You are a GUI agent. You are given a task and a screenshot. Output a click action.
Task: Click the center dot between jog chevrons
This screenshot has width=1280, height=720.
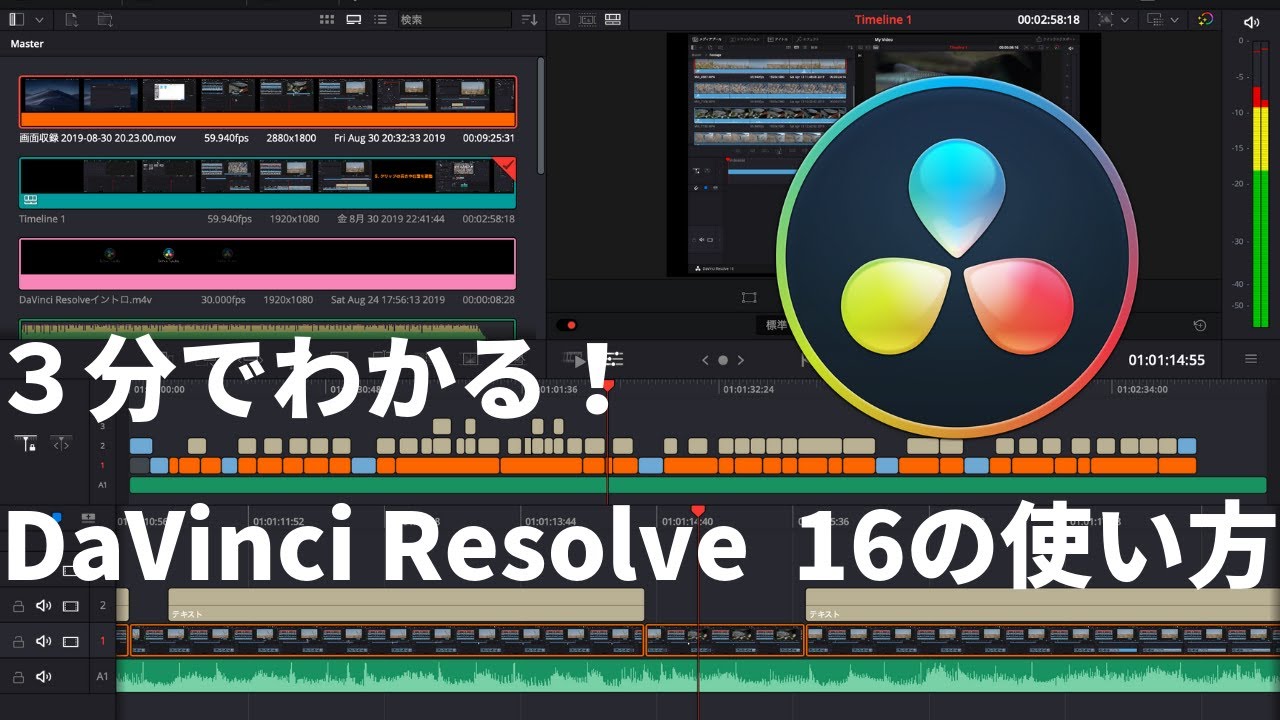[x=723, y=360]
